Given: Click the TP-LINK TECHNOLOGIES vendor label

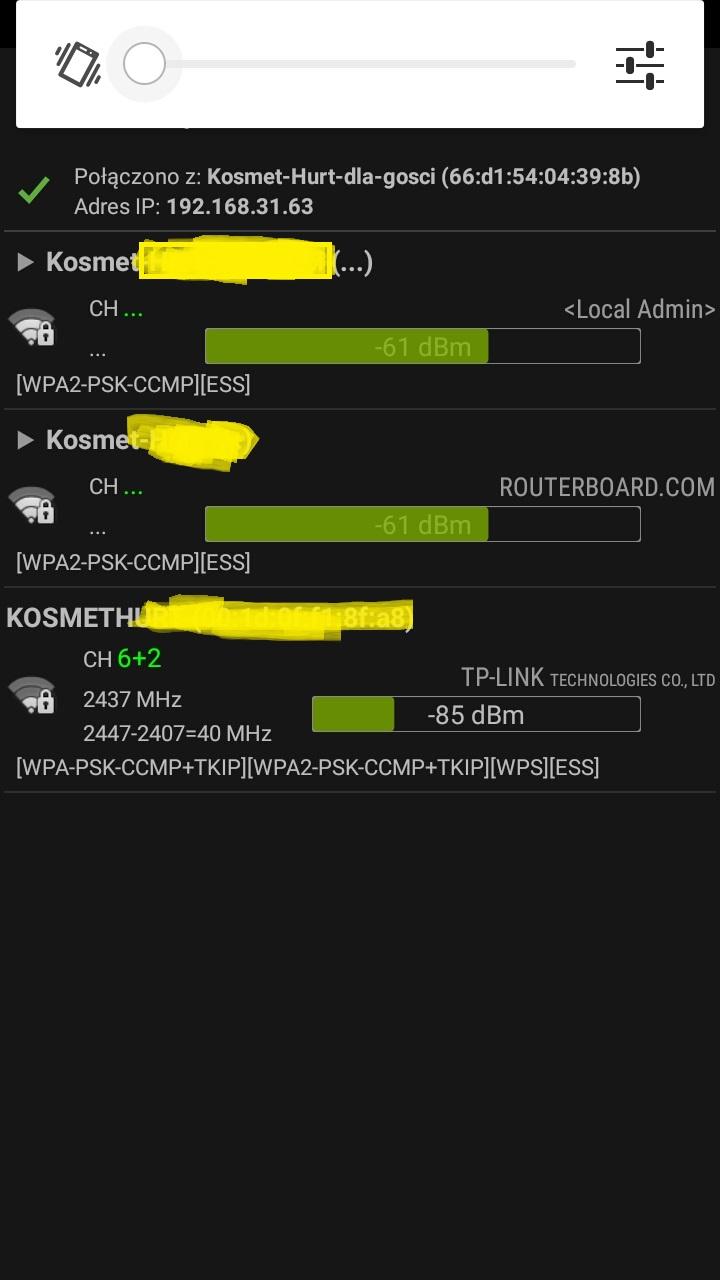Looking at the screenshot, I should [588, 678].
